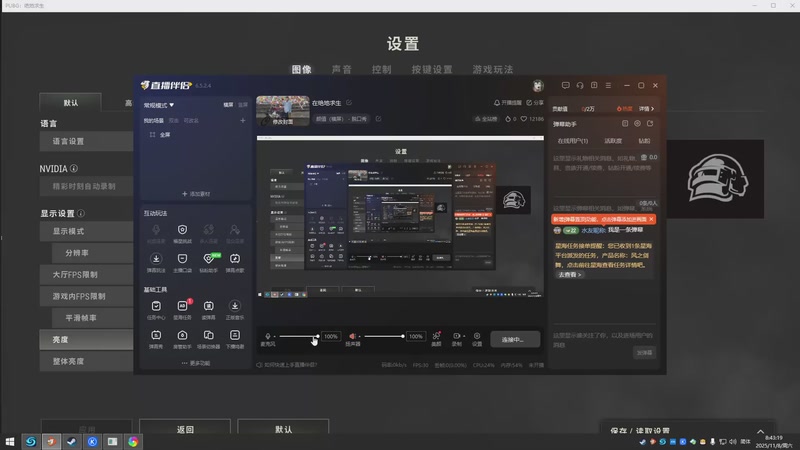Open the 弹幕点歌 interactive icon
800x450 pixels.
235,259
